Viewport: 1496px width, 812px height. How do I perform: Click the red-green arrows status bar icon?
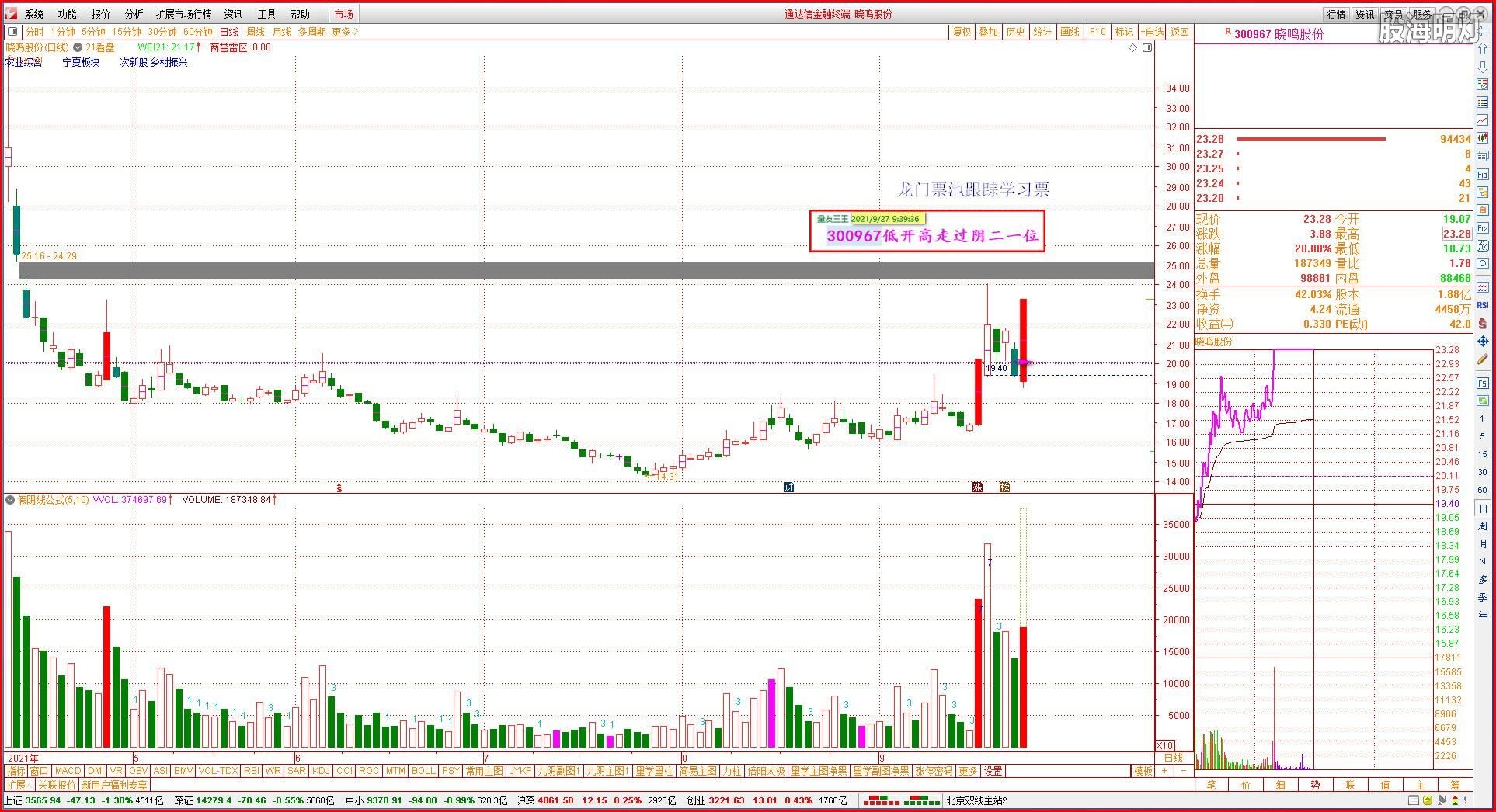pos(1455,800)
